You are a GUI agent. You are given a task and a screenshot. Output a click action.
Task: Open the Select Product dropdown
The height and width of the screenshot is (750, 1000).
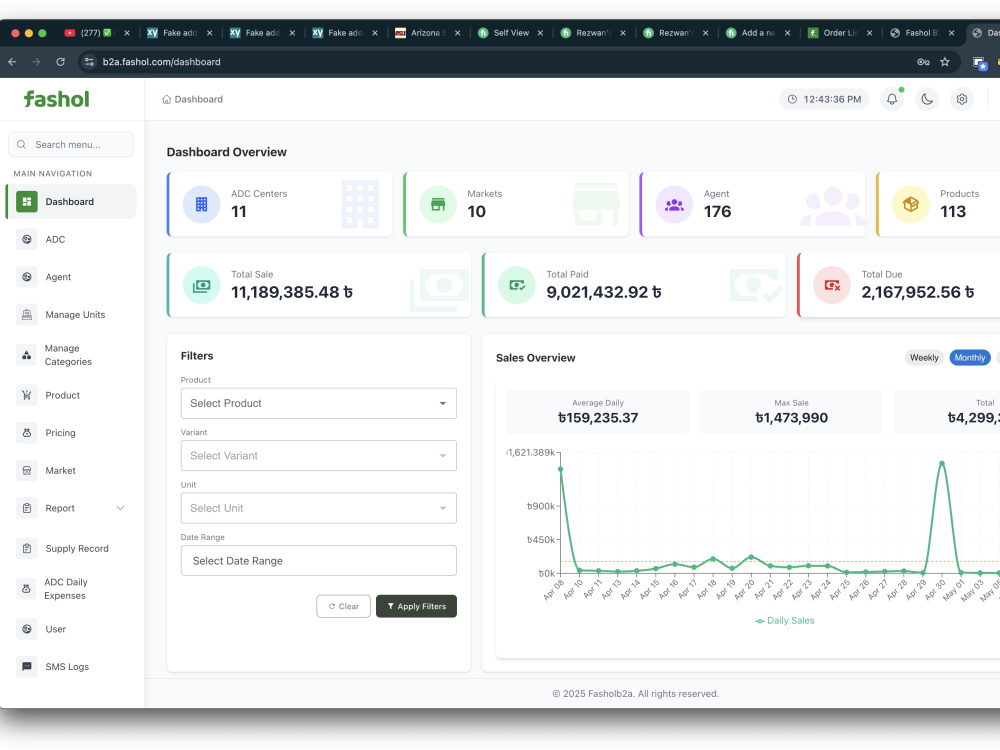(318, 403)
